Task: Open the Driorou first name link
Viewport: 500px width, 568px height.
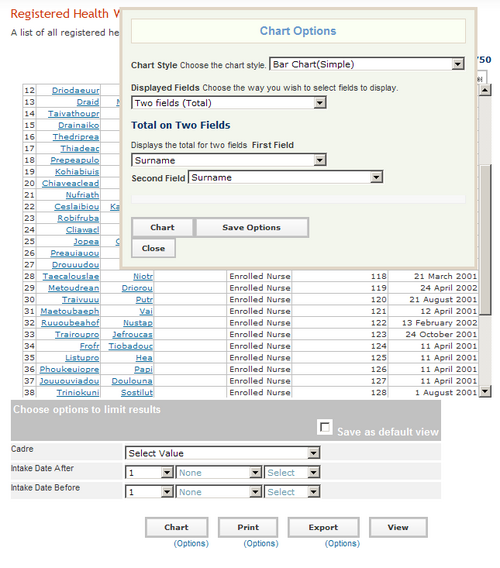Action: click(137, 288)
